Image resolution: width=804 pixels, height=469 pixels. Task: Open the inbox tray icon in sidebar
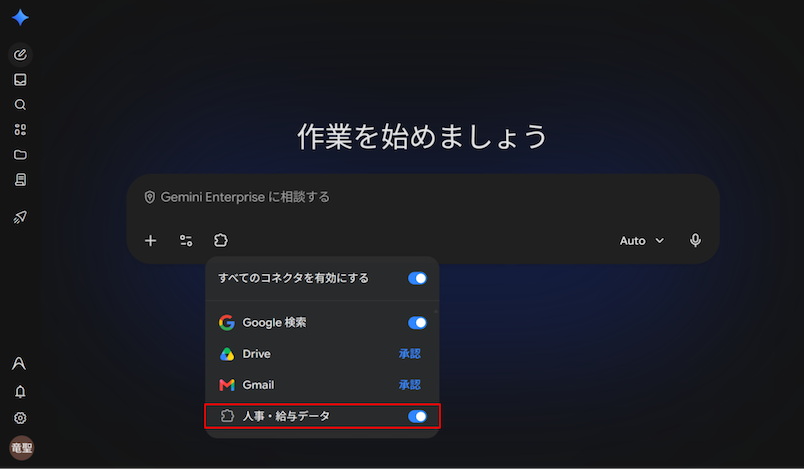20,79
